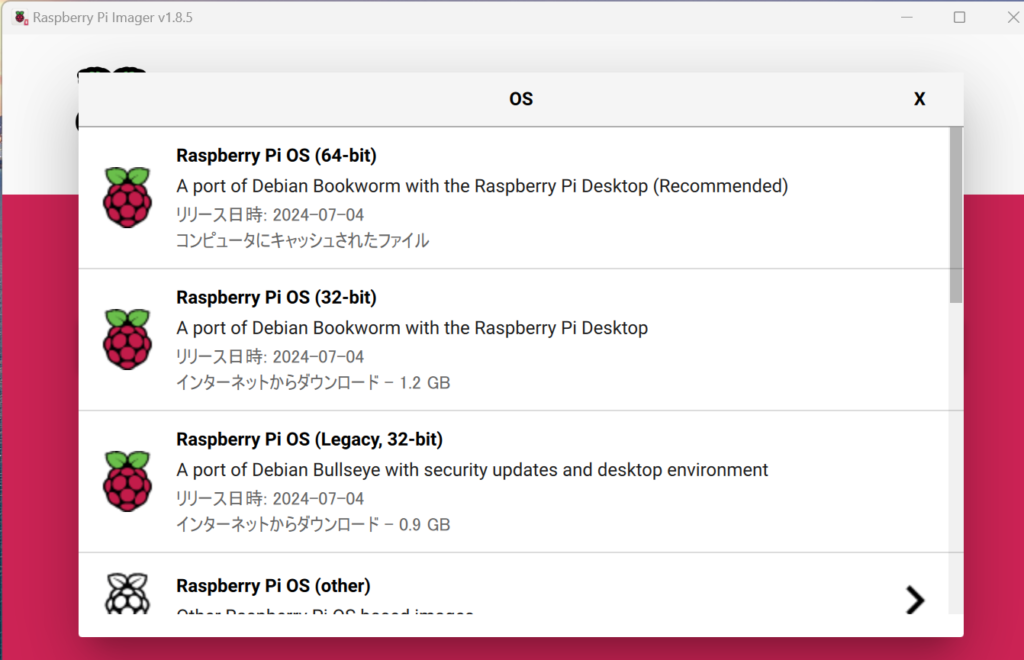This screenshot has width=1024, height=660.
Task: Minimize the Raspberry Pi Imager window
Action: (907, 17)
